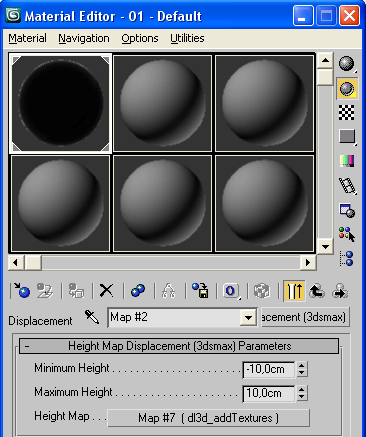Click the Maximum Height value field
Image resolution: width=366 pixels, height=437 pixels.
tap(269, 393)
